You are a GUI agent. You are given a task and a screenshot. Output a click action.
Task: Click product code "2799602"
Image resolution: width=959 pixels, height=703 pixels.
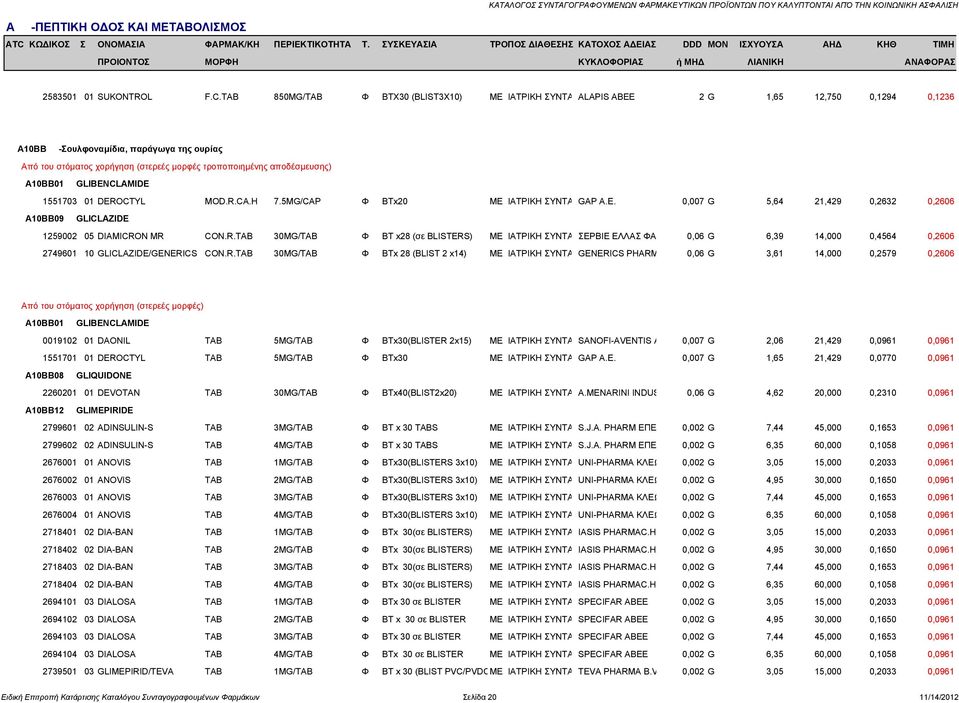pos(59,445)
